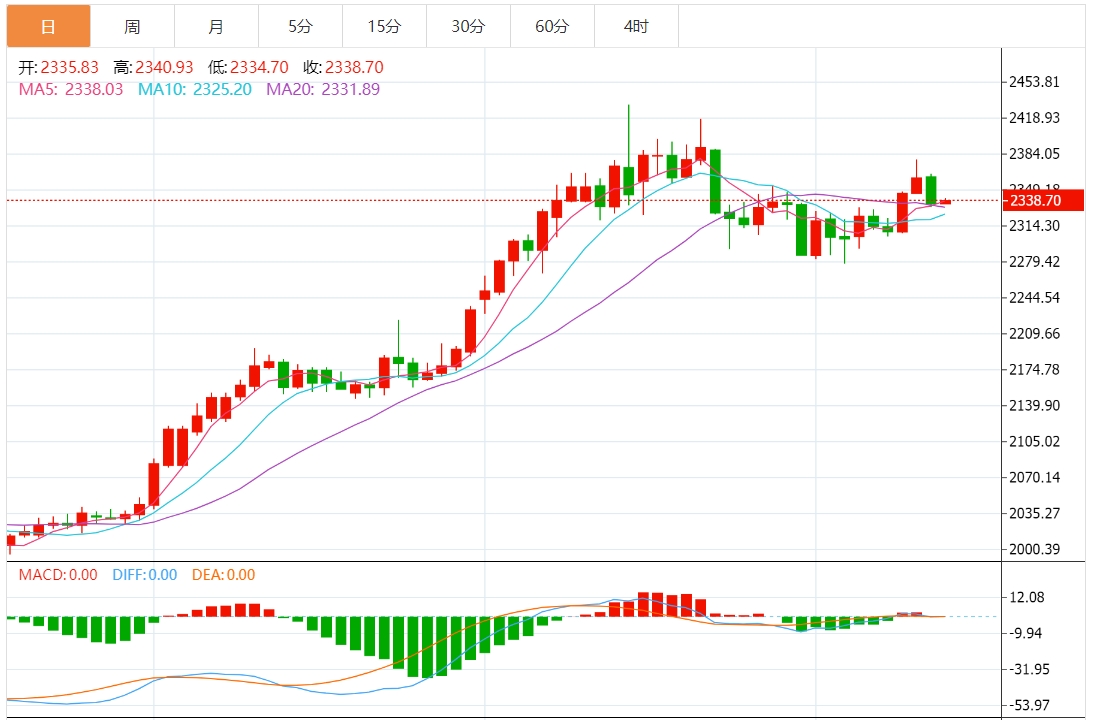The width and height of the screenshot is (1114, 720).
Task: Click the 收: 2338.70 close price value
Action: pyautogui.click(x=343, y=68)
